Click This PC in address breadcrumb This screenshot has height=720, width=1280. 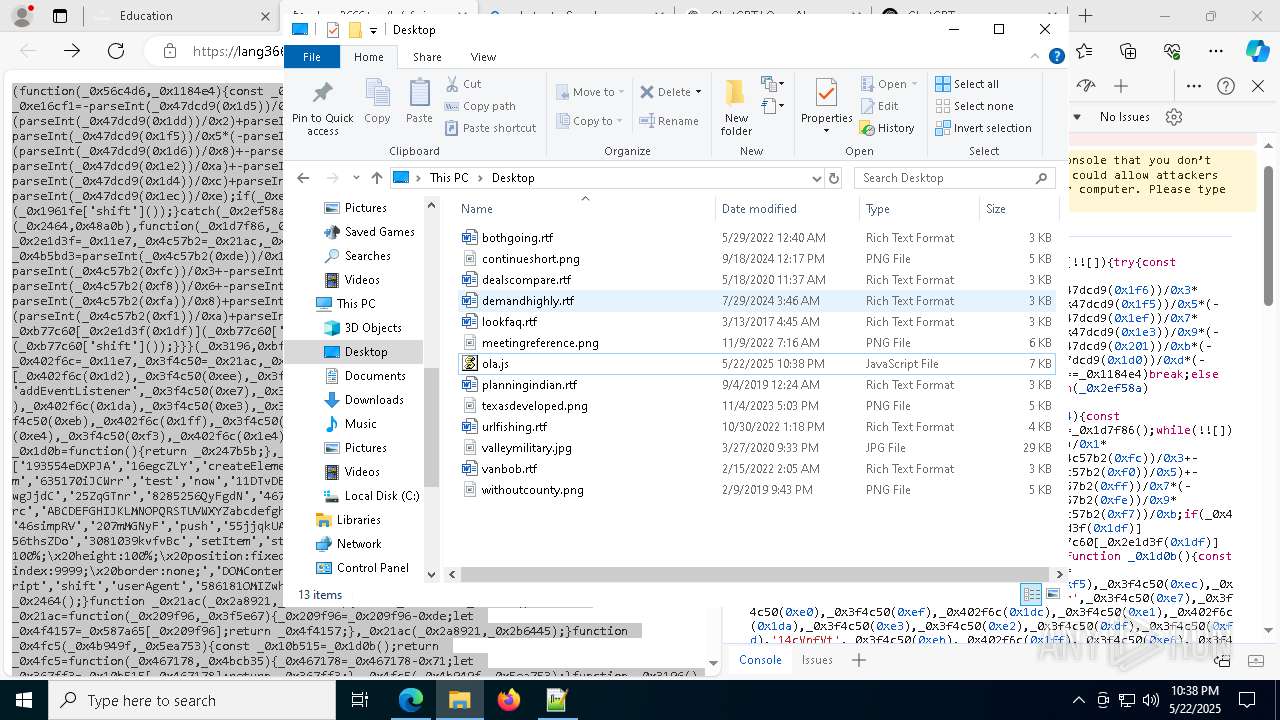pos(448,178)
